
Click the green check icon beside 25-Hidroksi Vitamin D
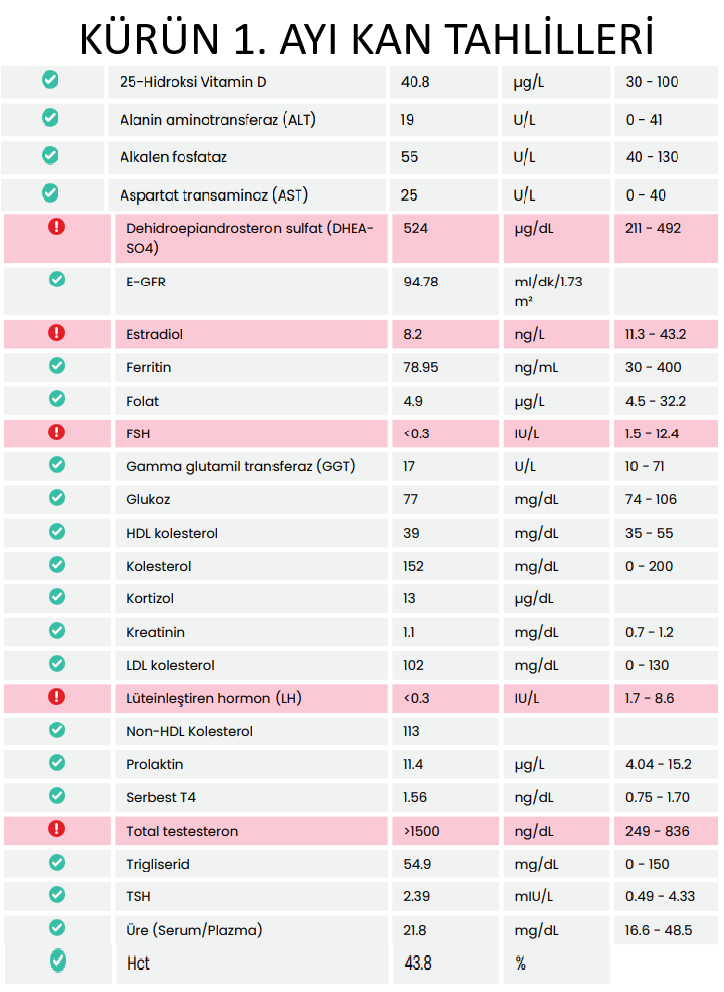click(50, 80)
